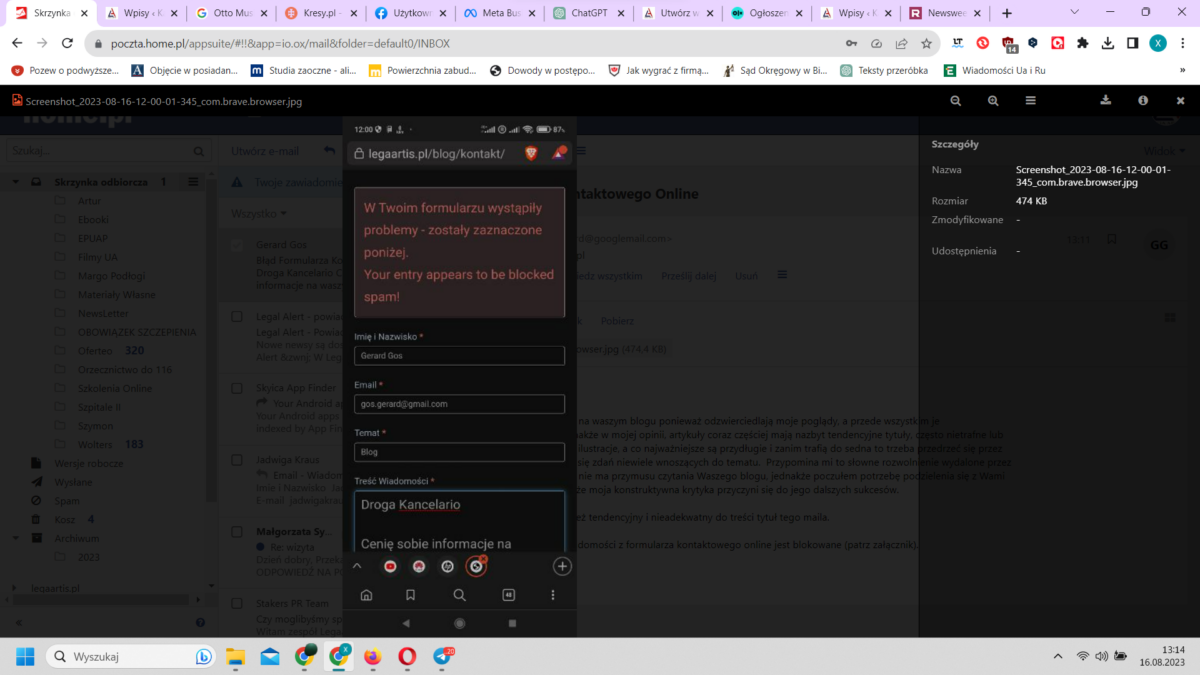This screenshot has height=675, width=1200.
Task: Click the Windows taskbar Wyszukaj search box
Action: [130, 656]
